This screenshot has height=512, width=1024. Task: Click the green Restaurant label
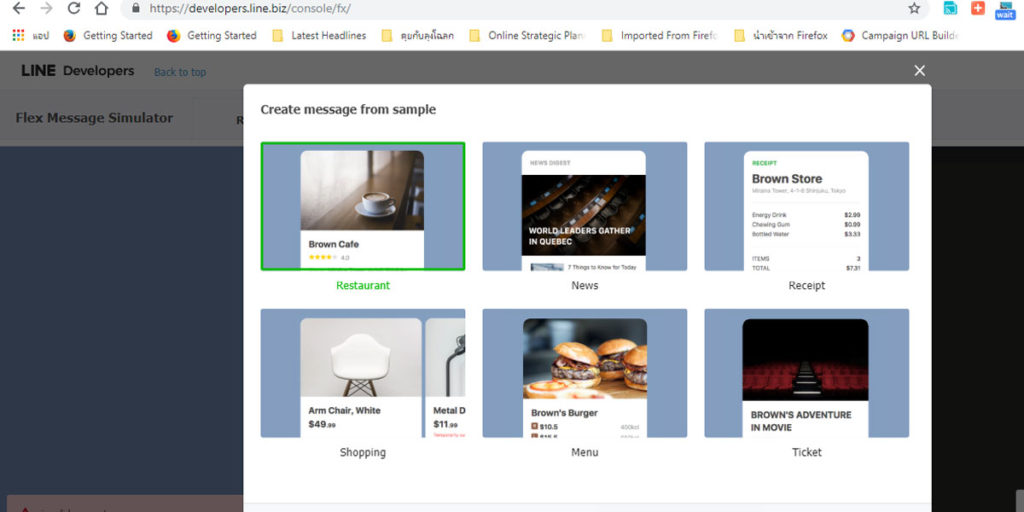[x=363, y=285]
